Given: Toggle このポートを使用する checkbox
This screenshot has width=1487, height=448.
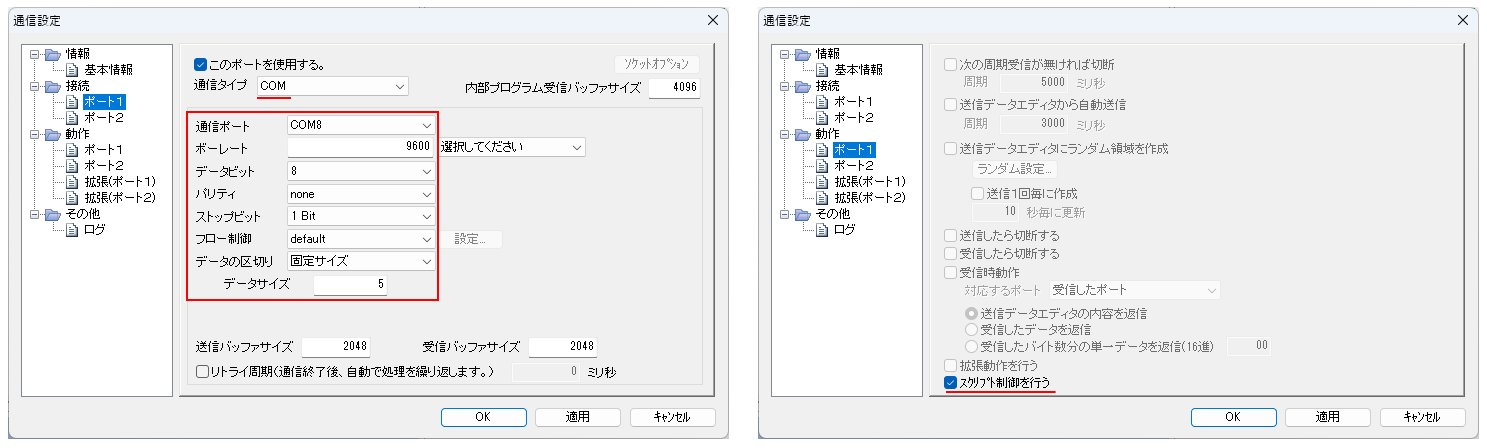Looking at the screenshot, I should [x=200, y=64].
